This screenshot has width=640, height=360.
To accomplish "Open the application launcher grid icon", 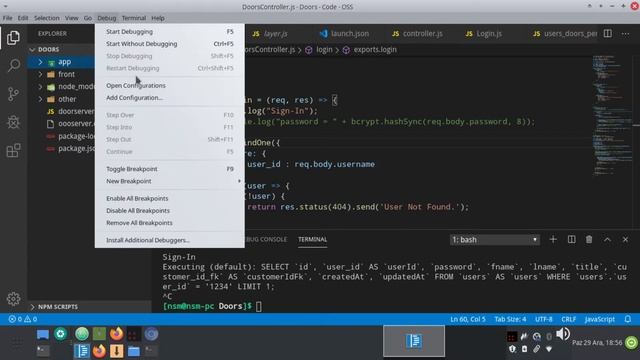I will point(17,342).
